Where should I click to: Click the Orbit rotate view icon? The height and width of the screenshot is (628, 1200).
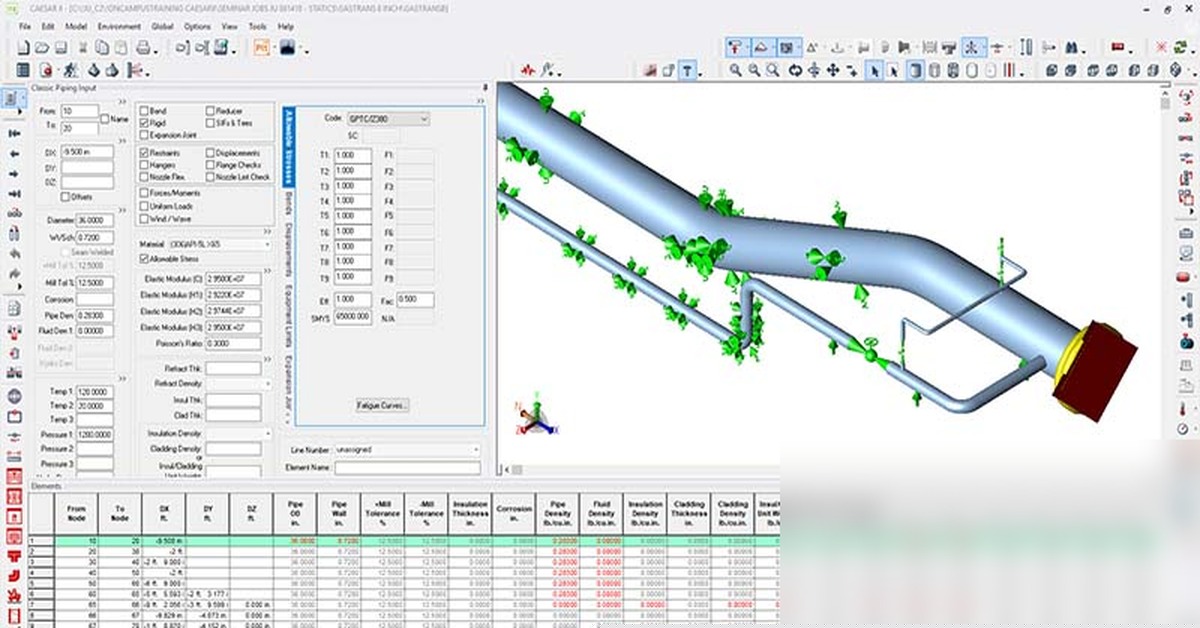tap(795, 70)
